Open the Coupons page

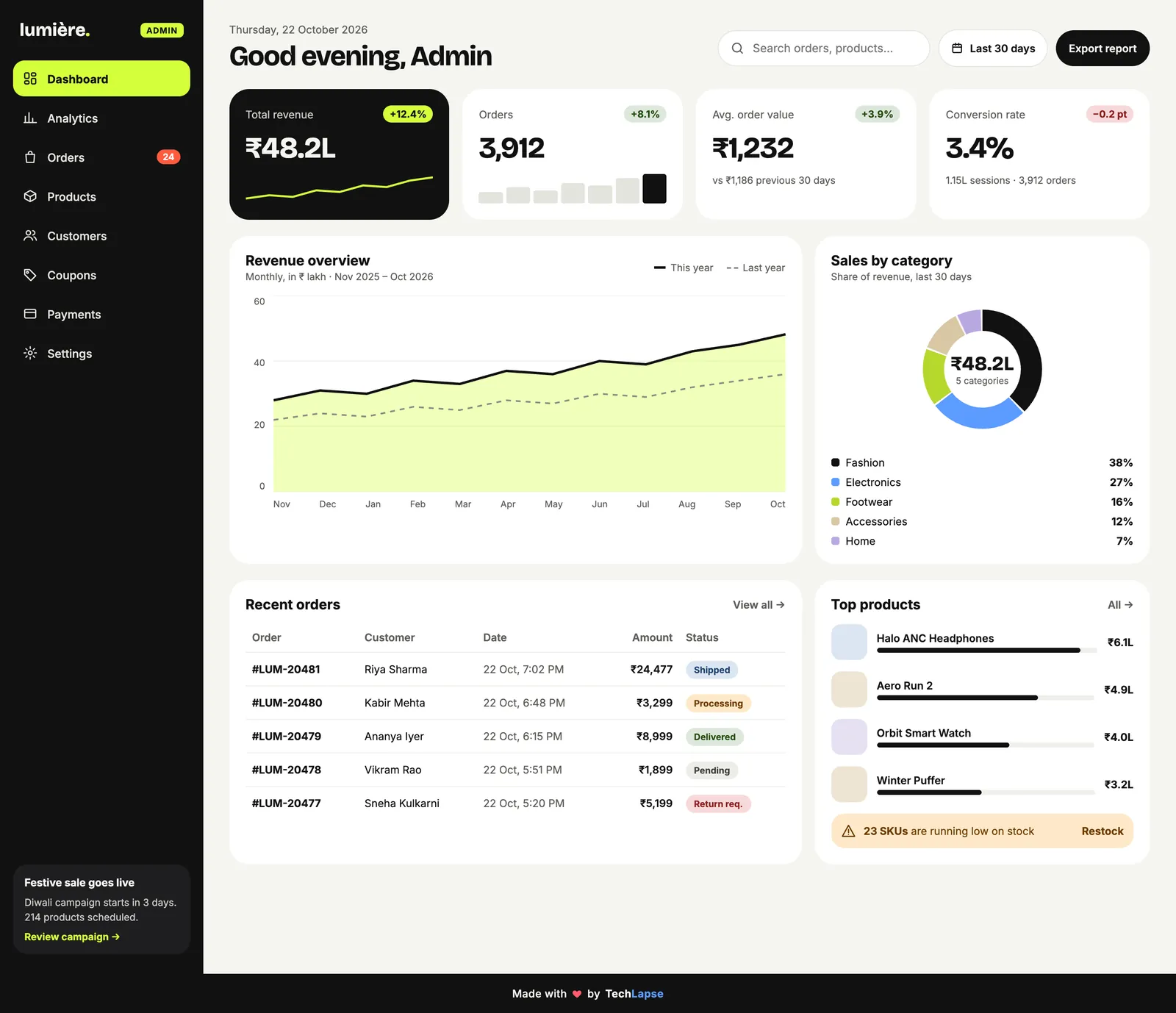(101, 275)
